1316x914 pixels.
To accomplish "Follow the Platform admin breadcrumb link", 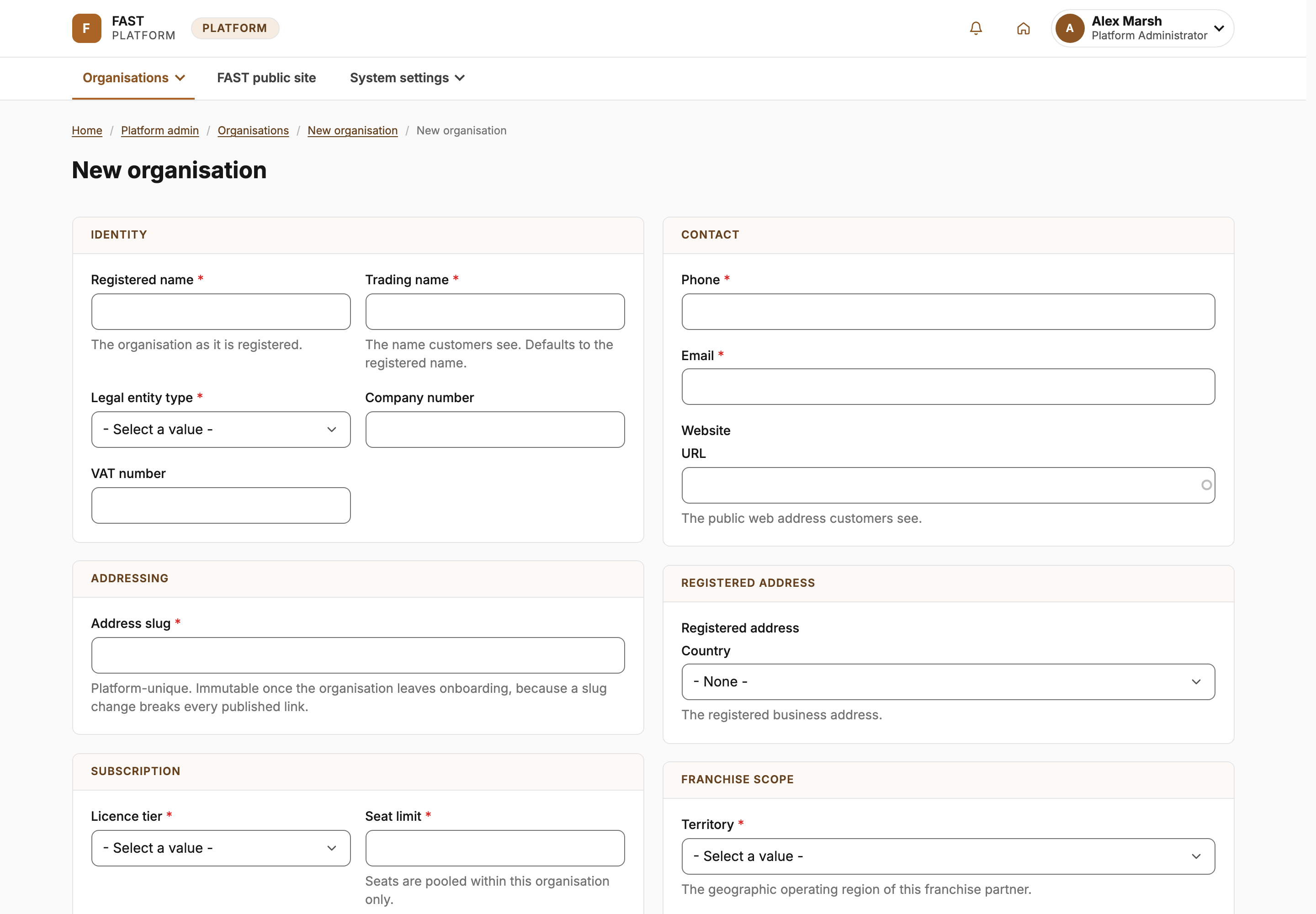I will [160, 131].
